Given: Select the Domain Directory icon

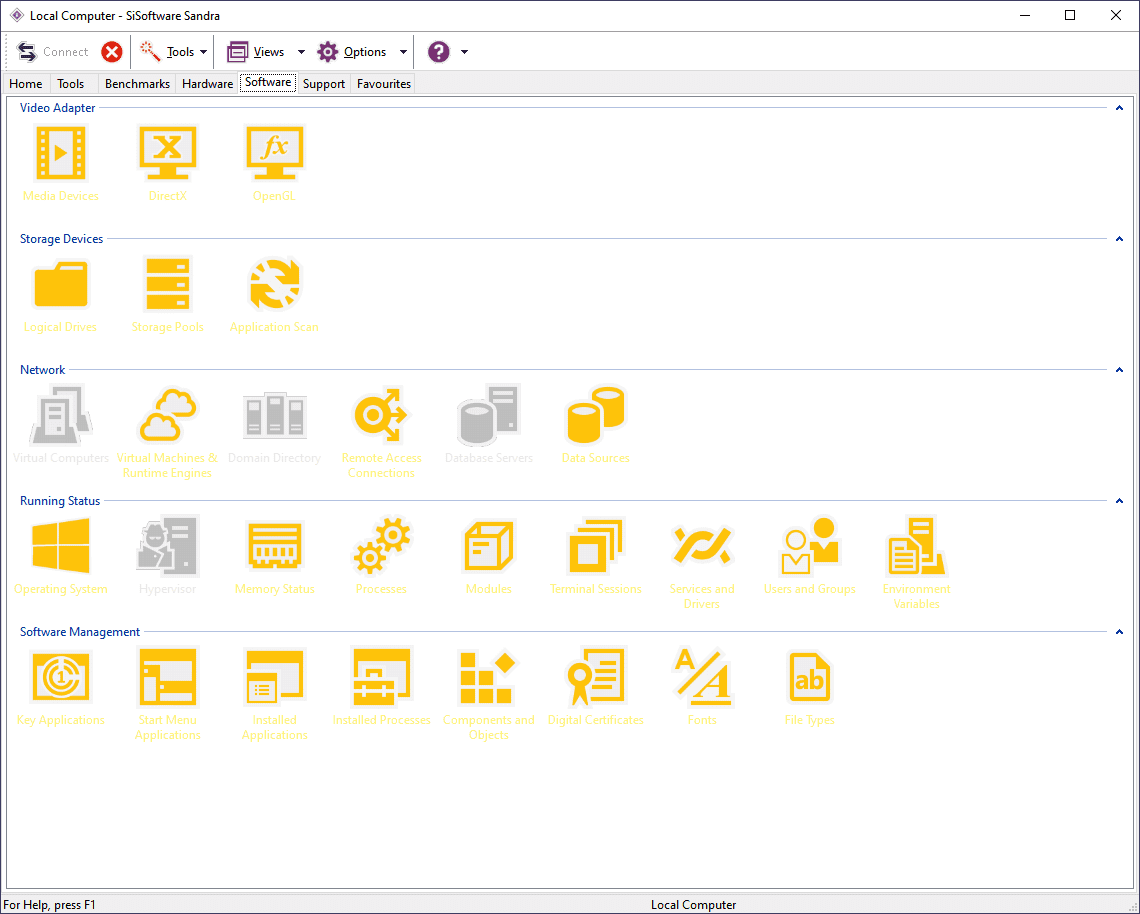Looking at the screenshot, I should [274, 414].
